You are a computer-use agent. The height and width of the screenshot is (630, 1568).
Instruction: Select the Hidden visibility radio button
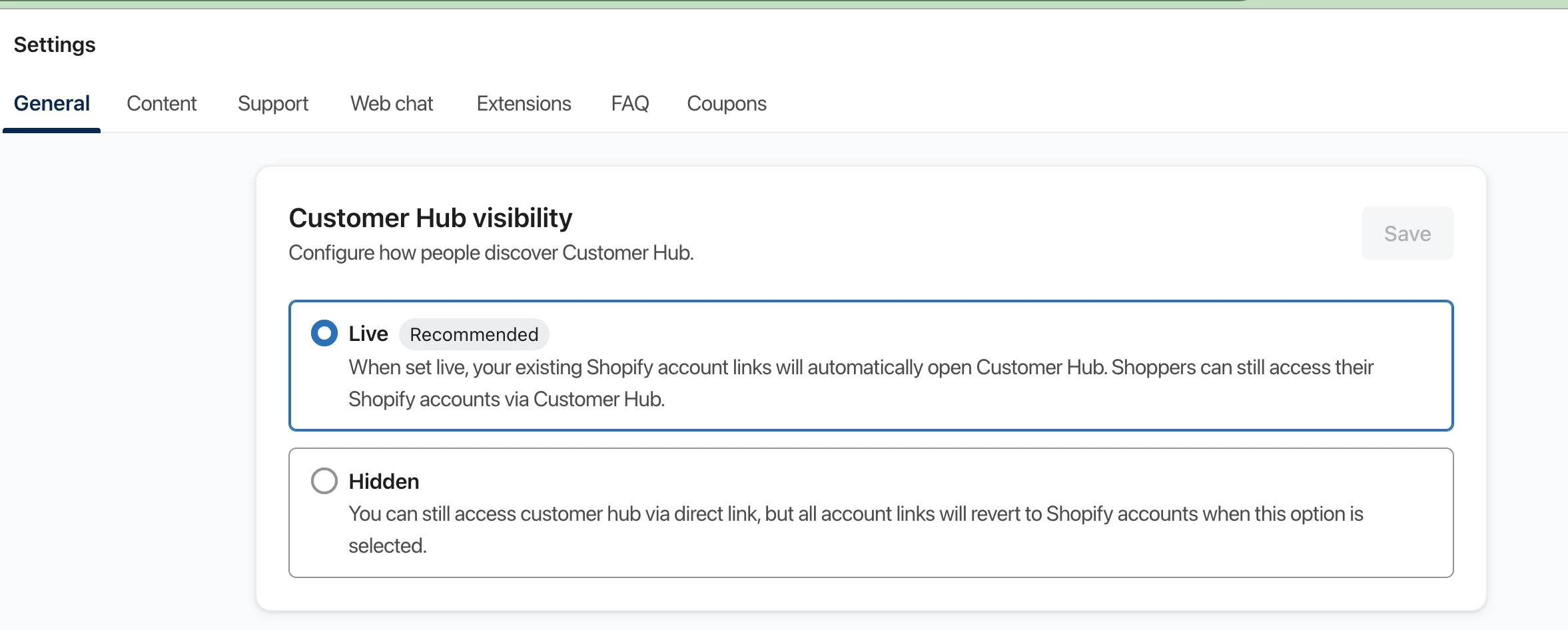coord(324,481)
